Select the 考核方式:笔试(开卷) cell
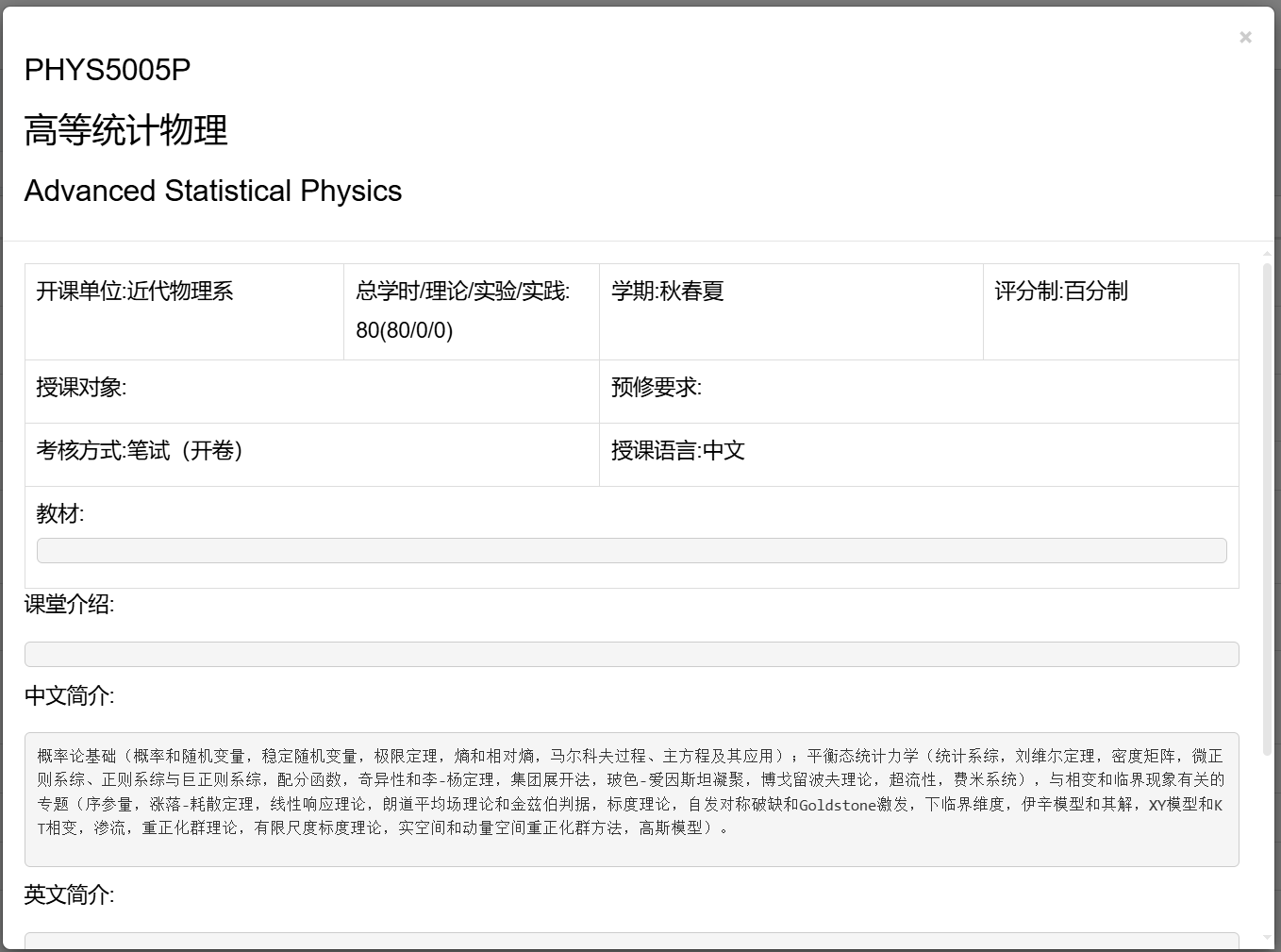Viewport: 1281px width, 952px height. pos(311,454)
